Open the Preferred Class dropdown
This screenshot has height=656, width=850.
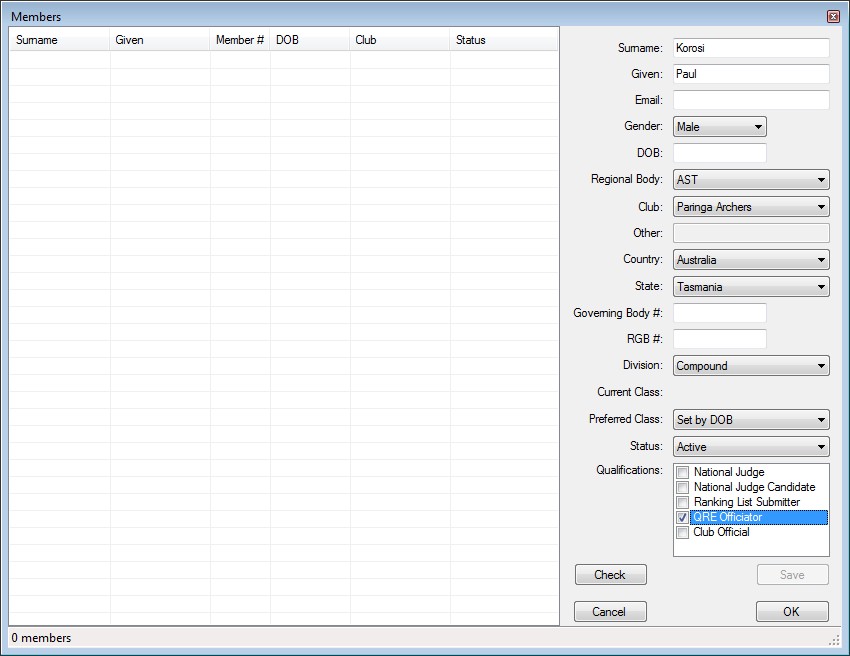click(751, 420)
